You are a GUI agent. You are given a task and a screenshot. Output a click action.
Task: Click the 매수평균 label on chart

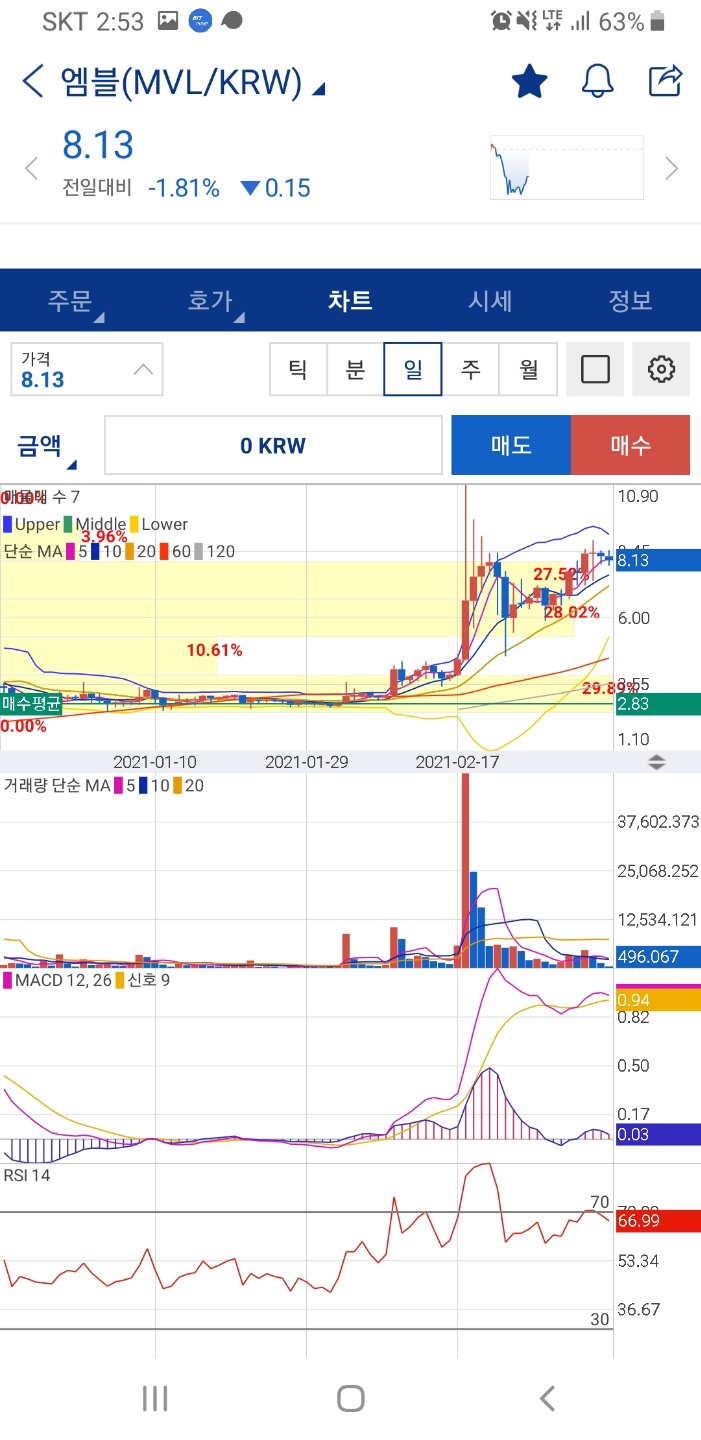(31, 704)
